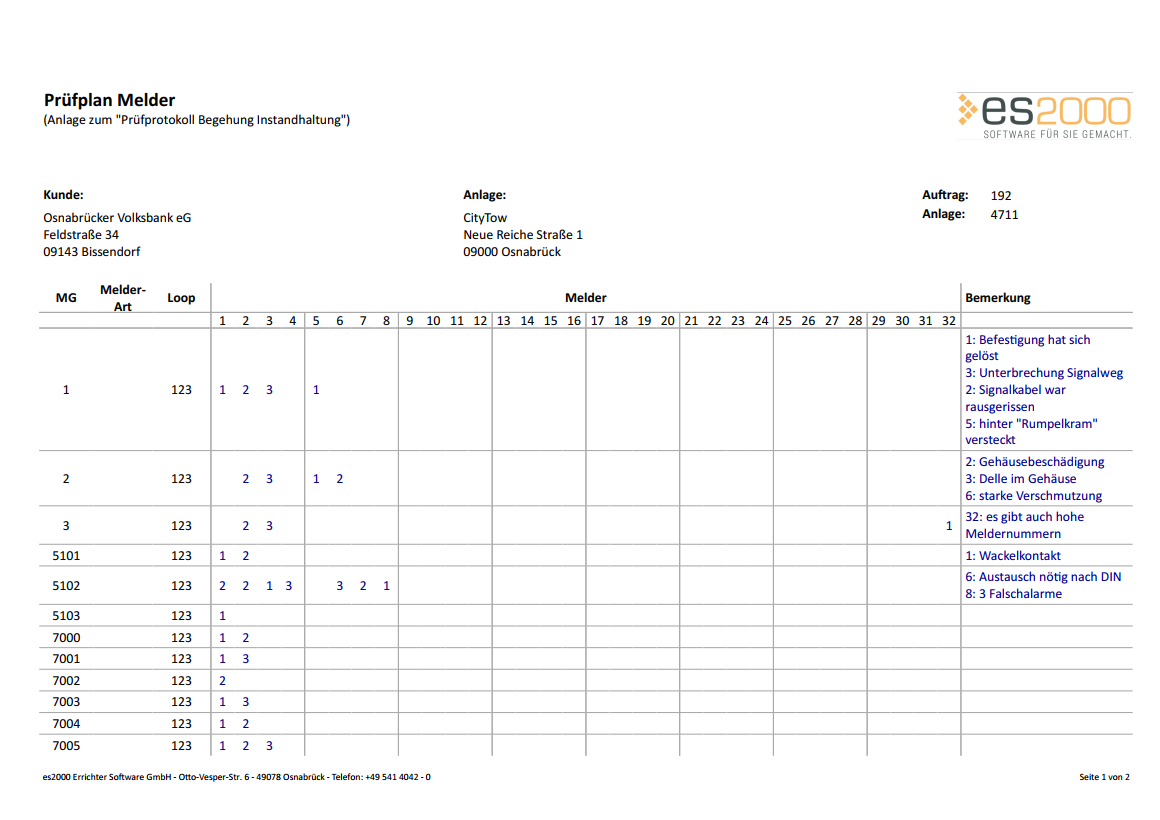Select the "Anlage:" heading above CityTow
Image resolution: width=1160 pixels, height=820 pixels.
point(485,195)
